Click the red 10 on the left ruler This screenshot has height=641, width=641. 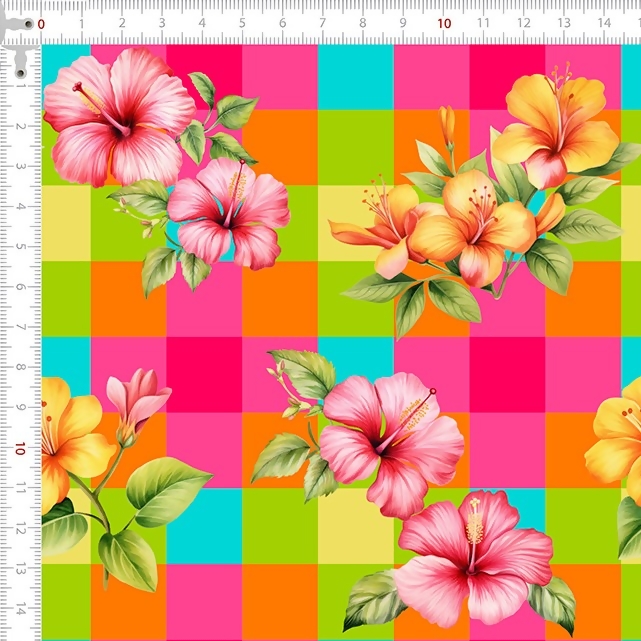(20, 449)
